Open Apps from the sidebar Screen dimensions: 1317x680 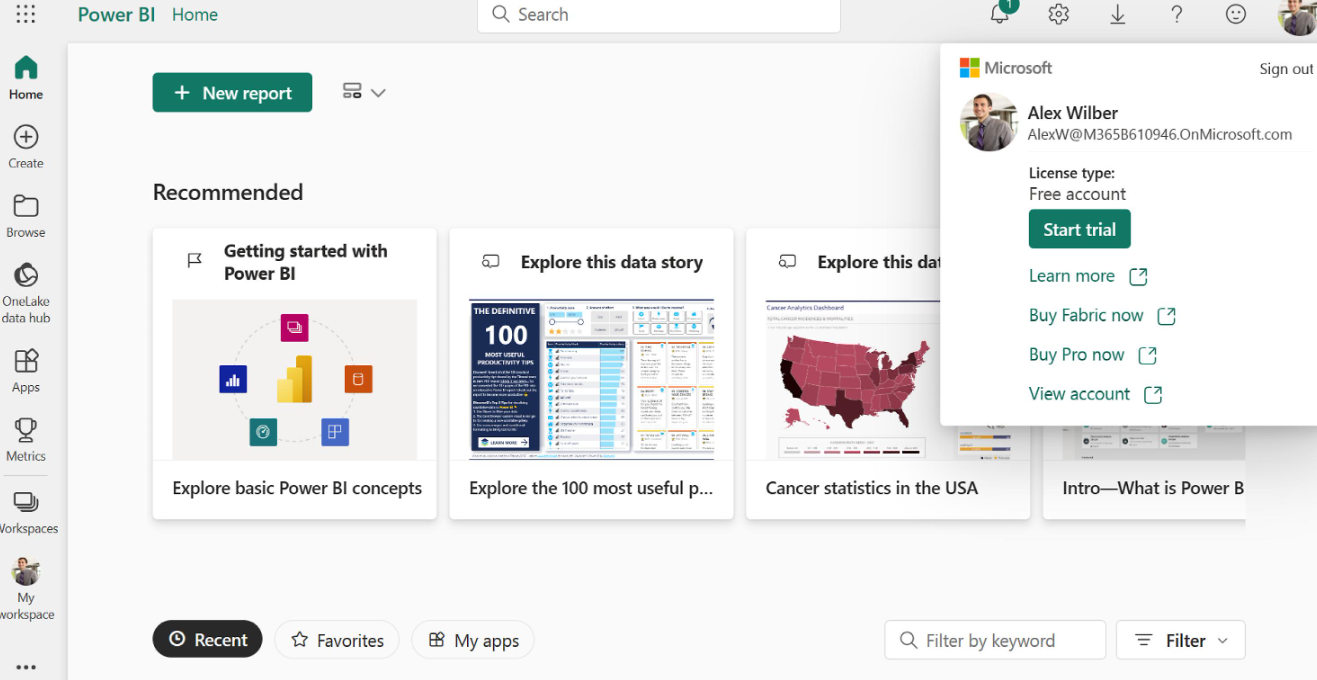pos(26,371)
